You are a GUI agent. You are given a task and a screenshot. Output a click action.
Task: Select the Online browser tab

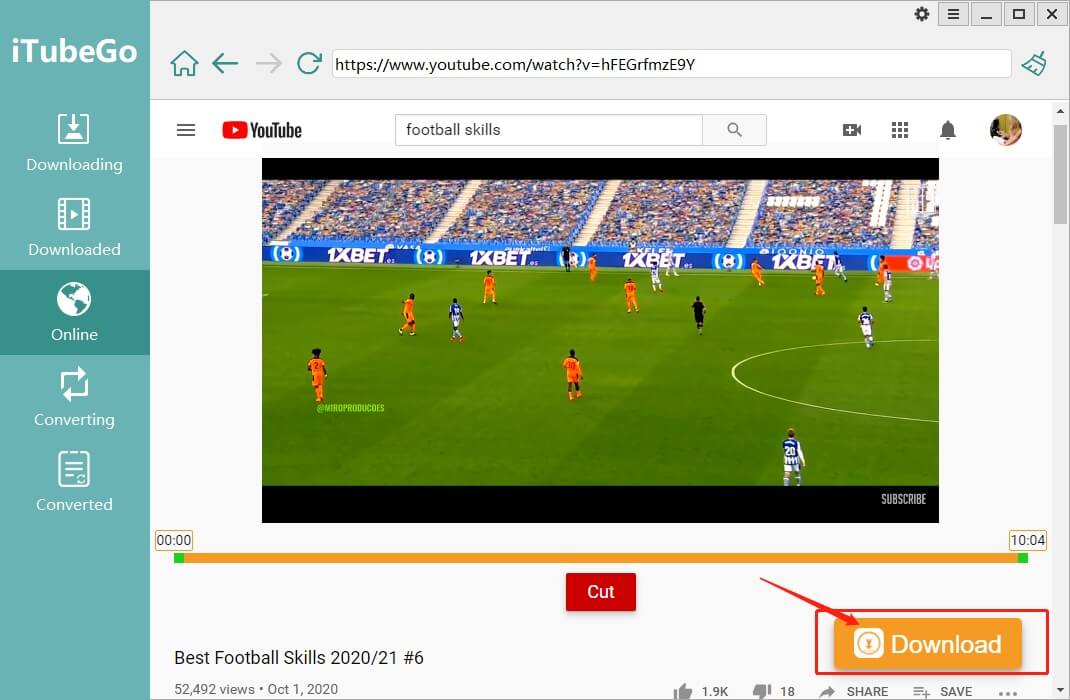point(74,312)
